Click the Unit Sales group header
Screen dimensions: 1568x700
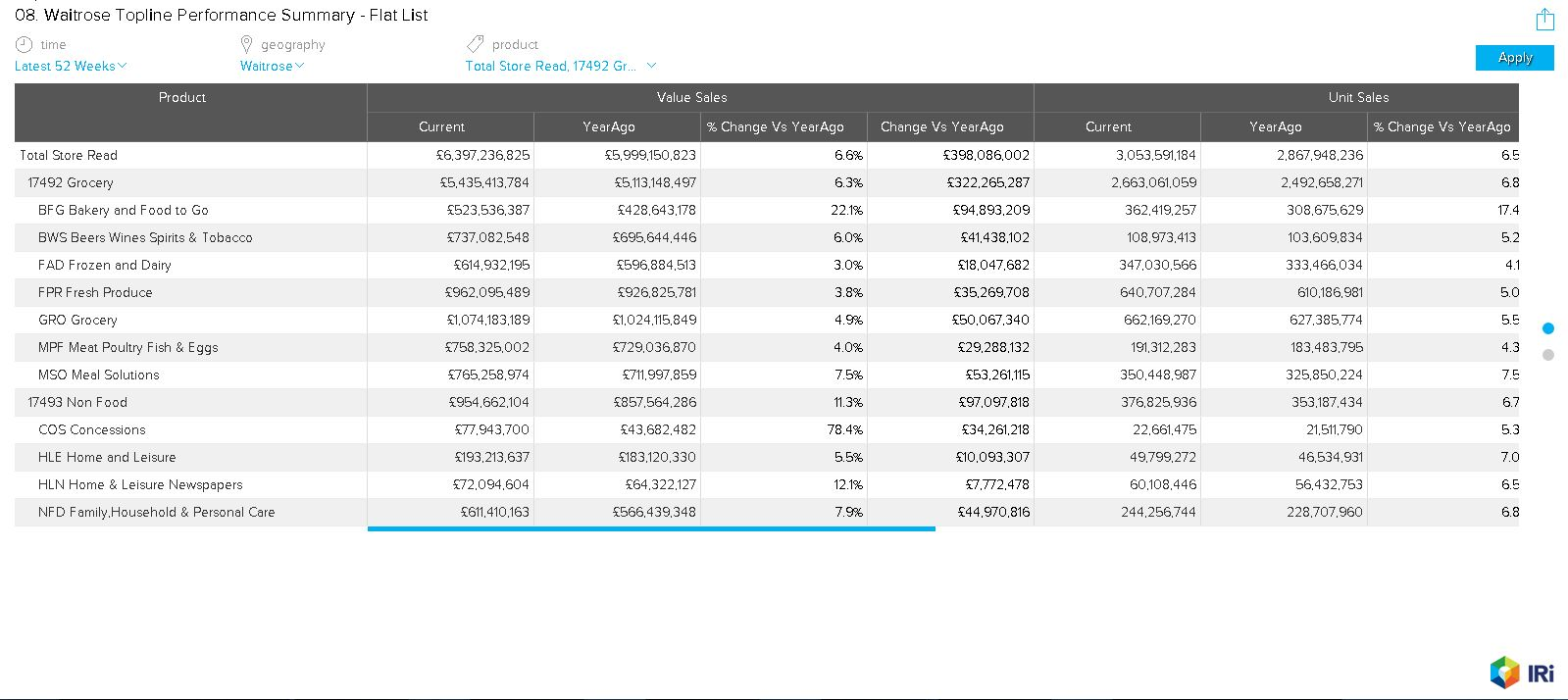click(1276, 97)
